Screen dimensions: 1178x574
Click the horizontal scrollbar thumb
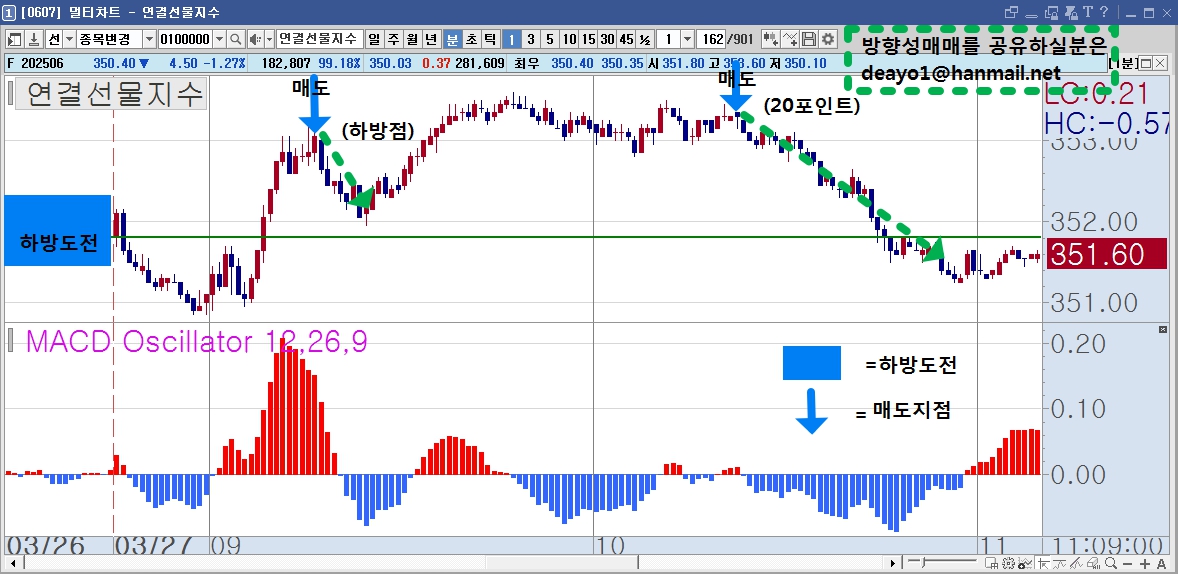[563, 563]
